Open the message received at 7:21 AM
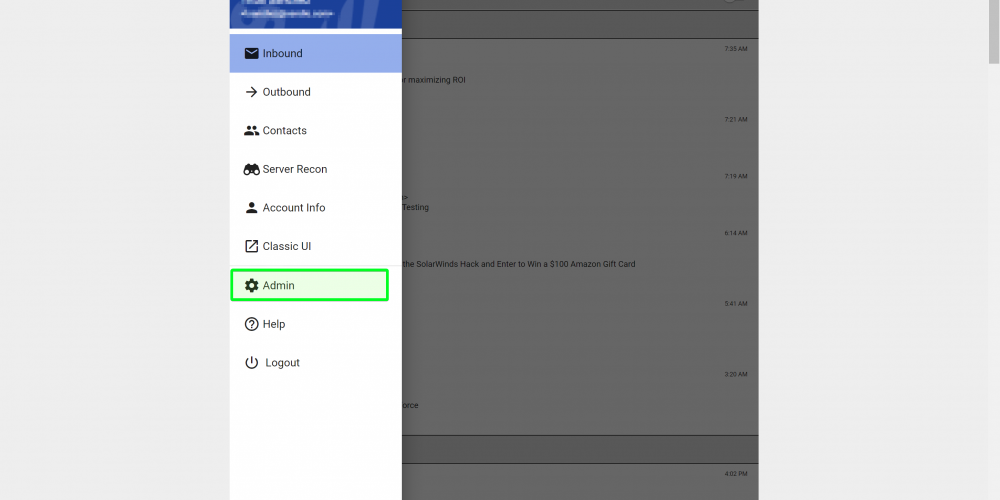The width and height of the screenshot is (1000, 500). click(580, 138)
